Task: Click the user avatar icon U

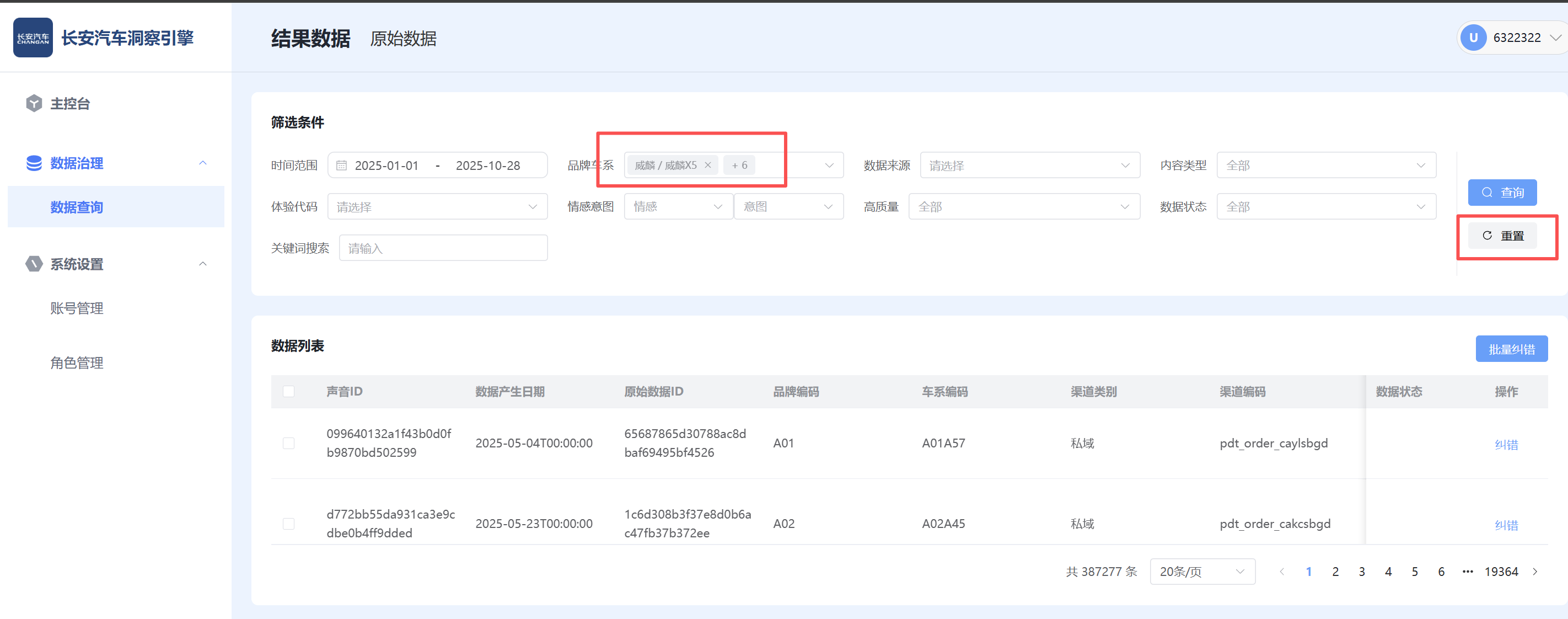Action: pyautogui.click(x=1474, y=38)
